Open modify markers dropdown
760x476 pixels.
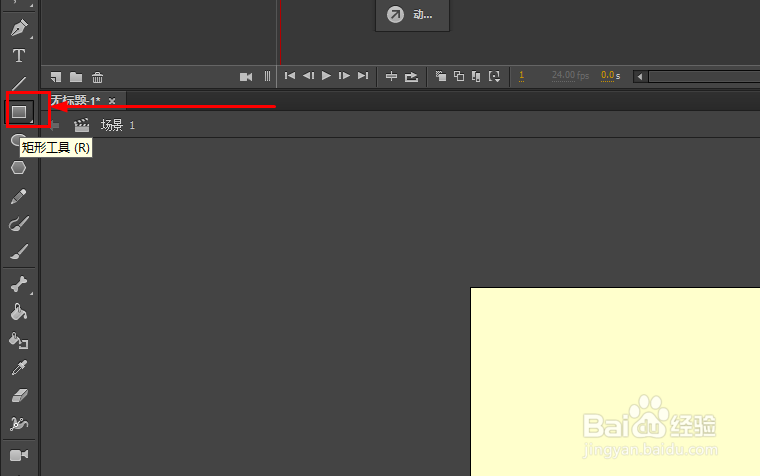coord(494,76)
